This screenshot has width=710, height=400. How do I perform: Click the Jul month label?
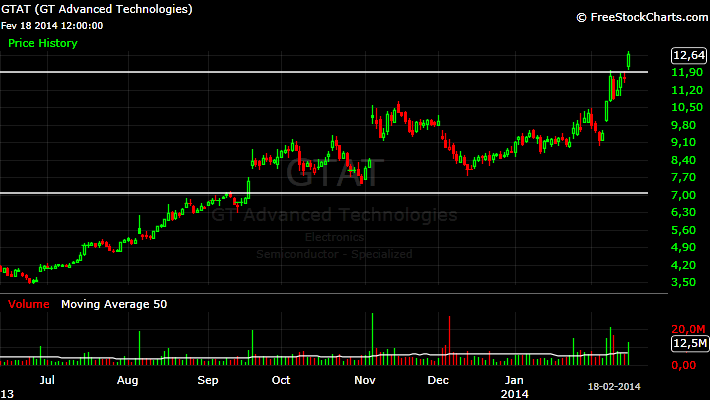click(47, 380)
